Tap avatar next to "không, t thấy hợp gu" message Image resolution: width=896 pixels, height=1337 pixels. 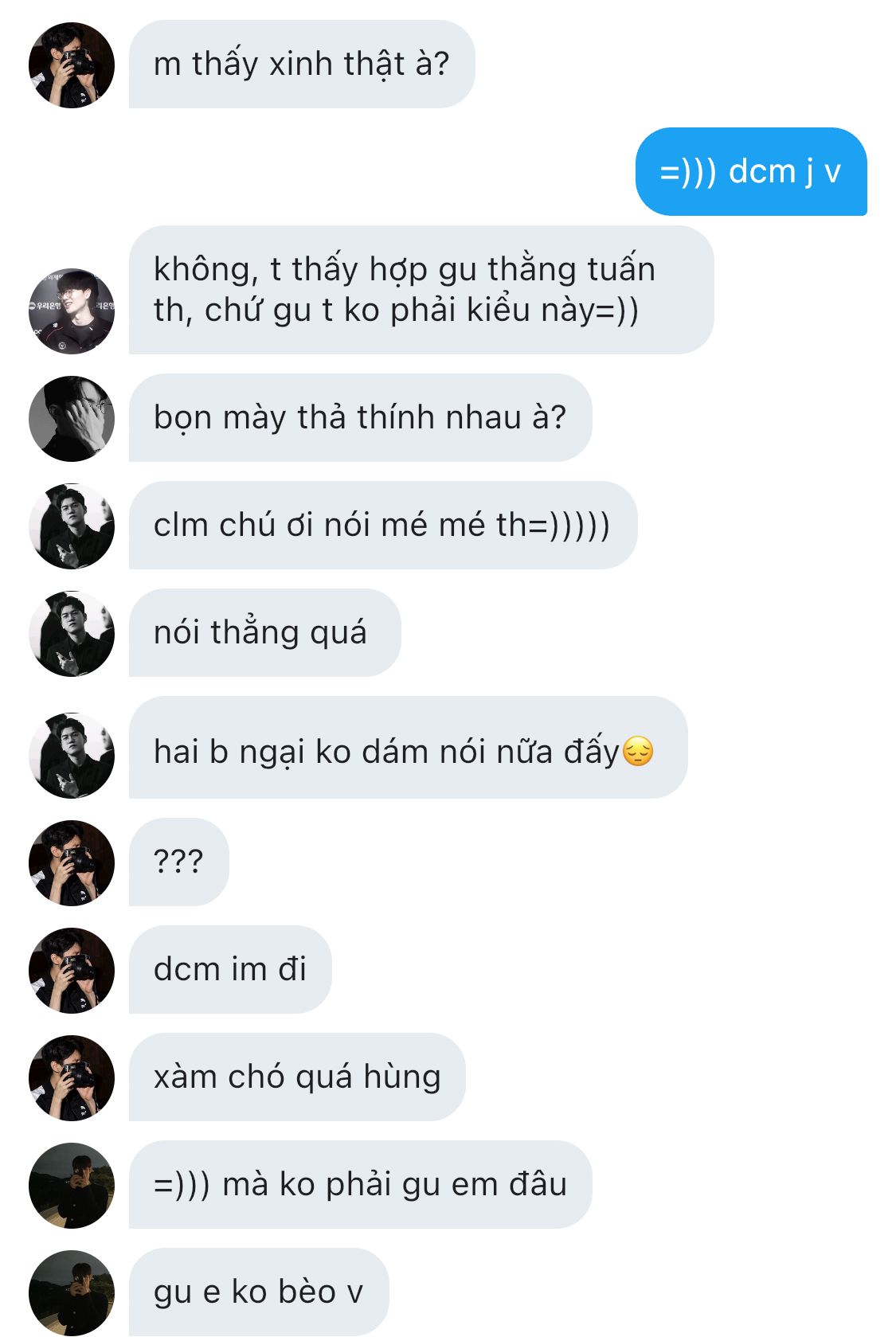click(x=72, y=311)
